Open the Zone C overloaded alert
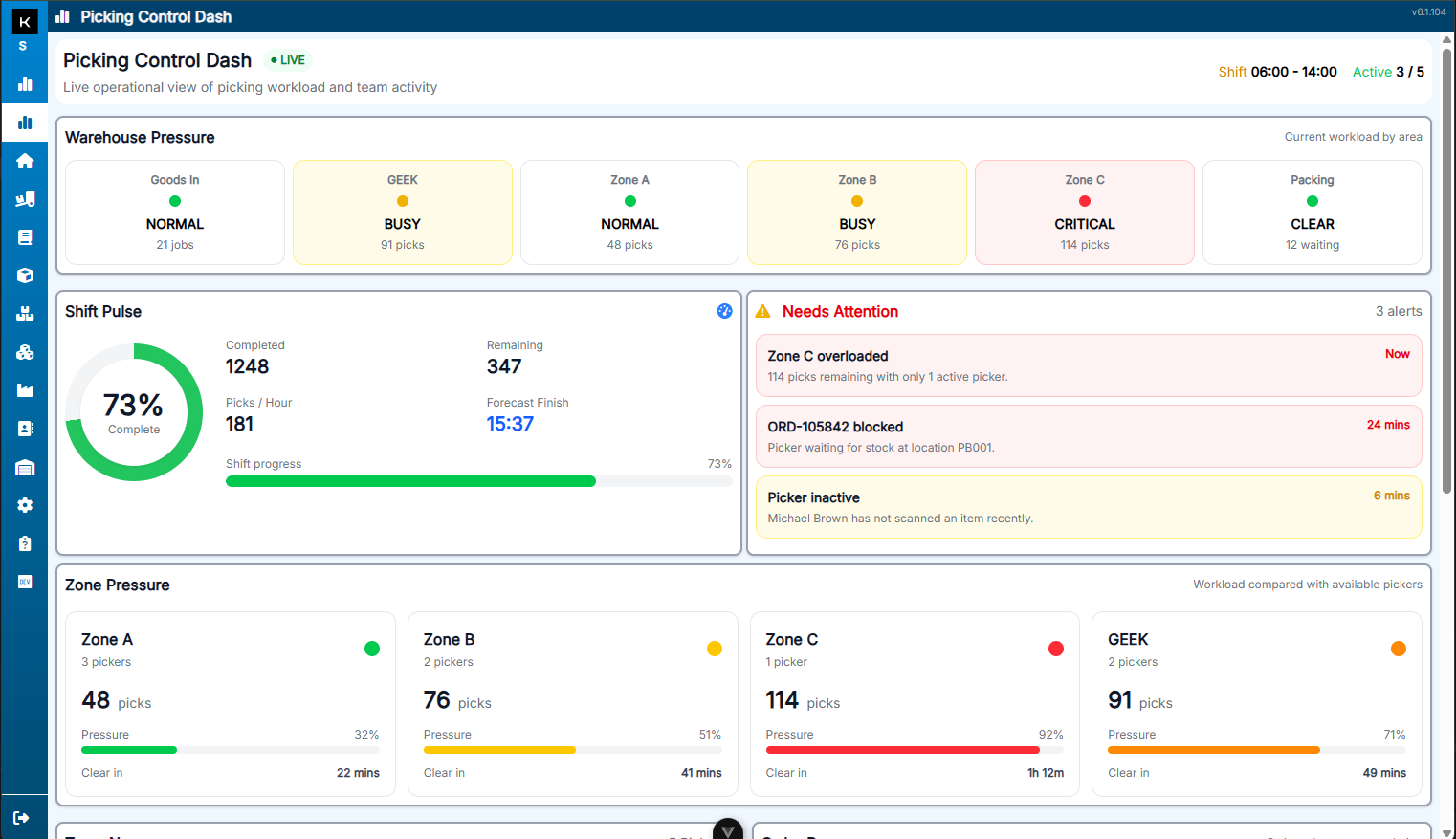This screenshot has height=839, width=1456. 1089,365
